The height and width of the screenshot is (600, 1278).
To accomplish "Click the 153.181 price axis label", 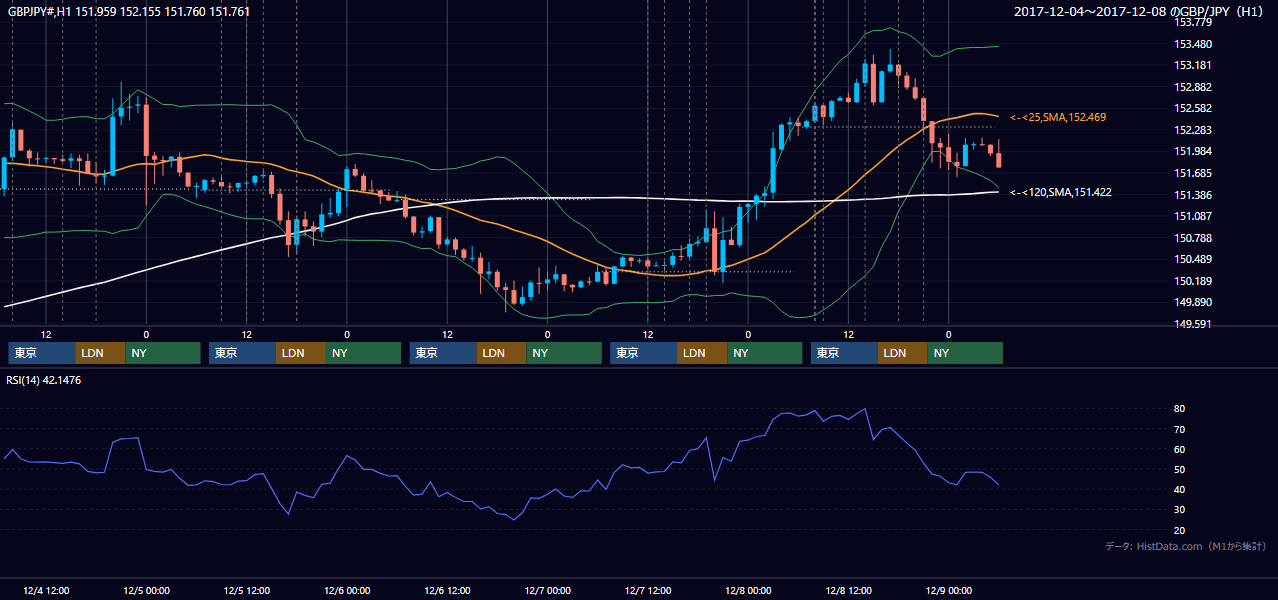I will coord(1192,66).
